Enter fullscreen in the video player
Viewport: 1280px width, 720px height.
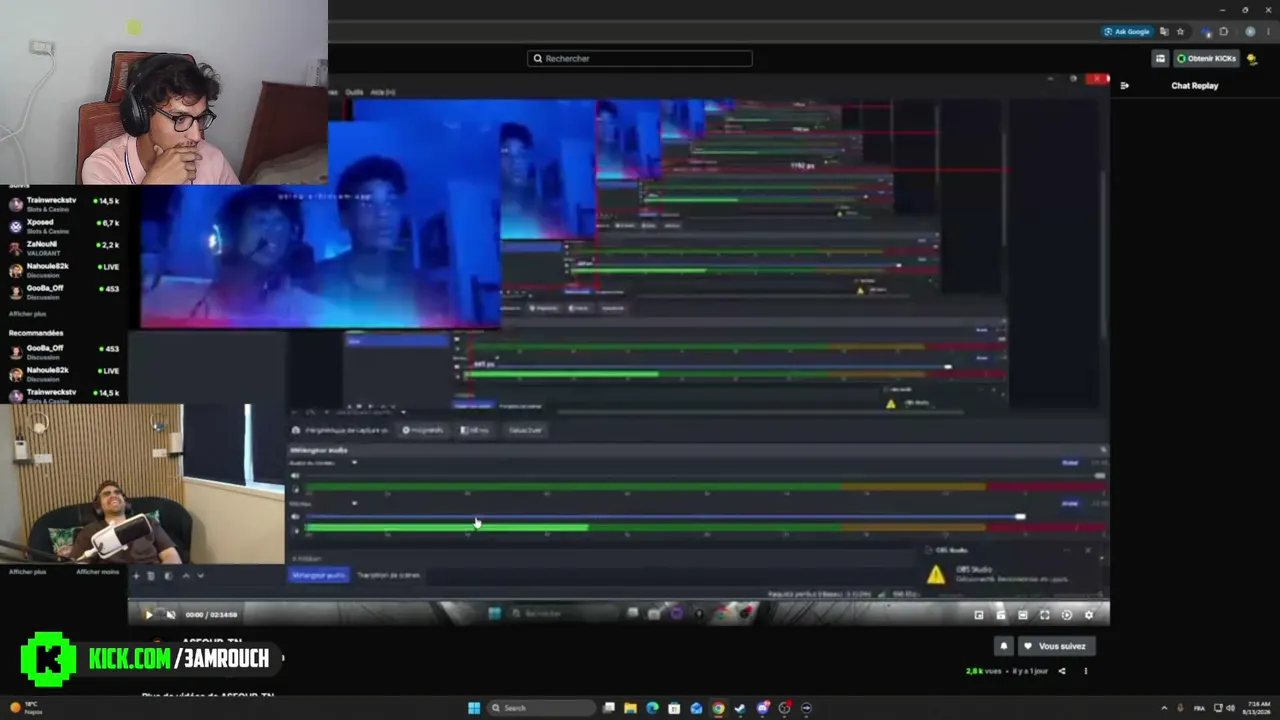coord(1045,615)
